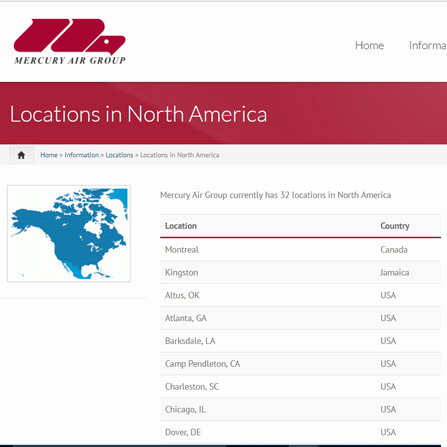447x447 pixels.
Task: Follow the Locations breadcrumb link
Action: pos(119,155)
